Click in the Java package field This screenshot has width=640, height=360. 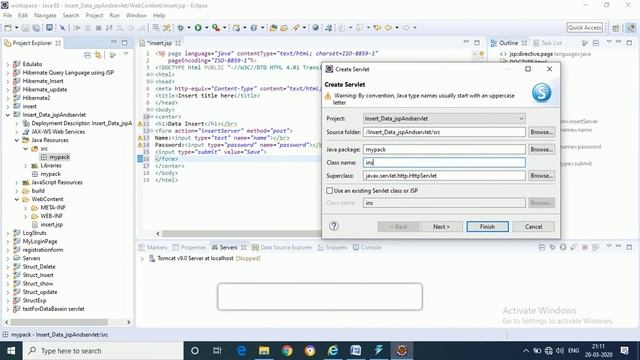tap(444, 149)
